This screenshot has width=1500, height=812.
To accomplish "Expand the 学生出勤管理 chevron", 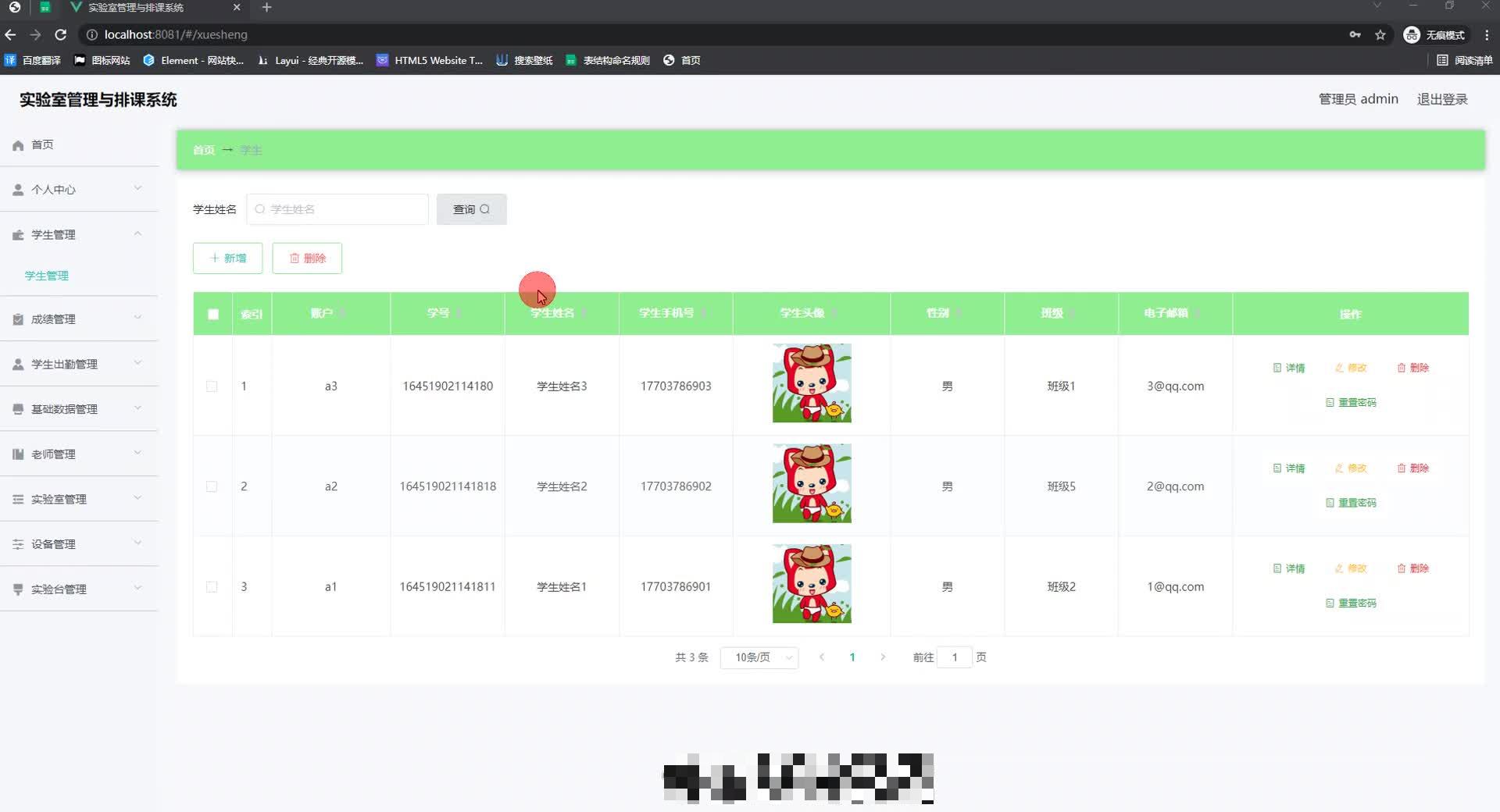I will pos(137,363).
